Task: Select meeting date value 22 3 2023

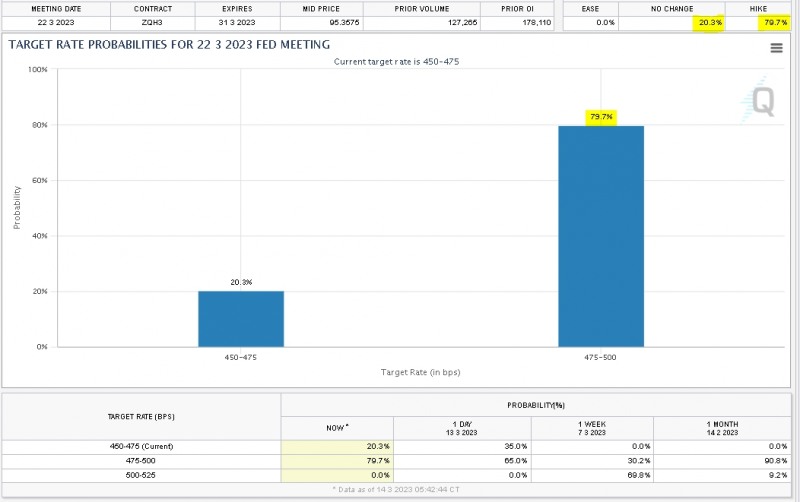Action: (56, 22)
